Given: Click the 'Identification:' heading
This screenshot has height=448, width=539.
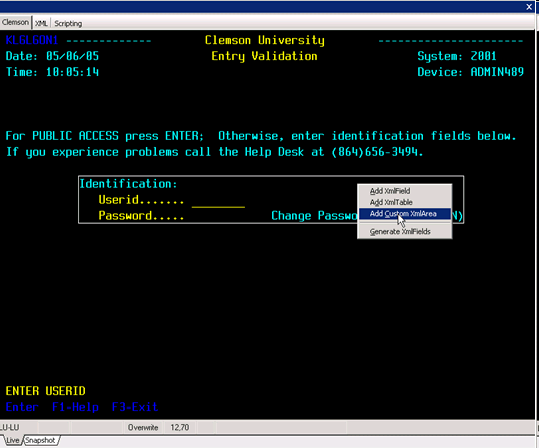Looking at the screenshot, I should click(128, 184).
